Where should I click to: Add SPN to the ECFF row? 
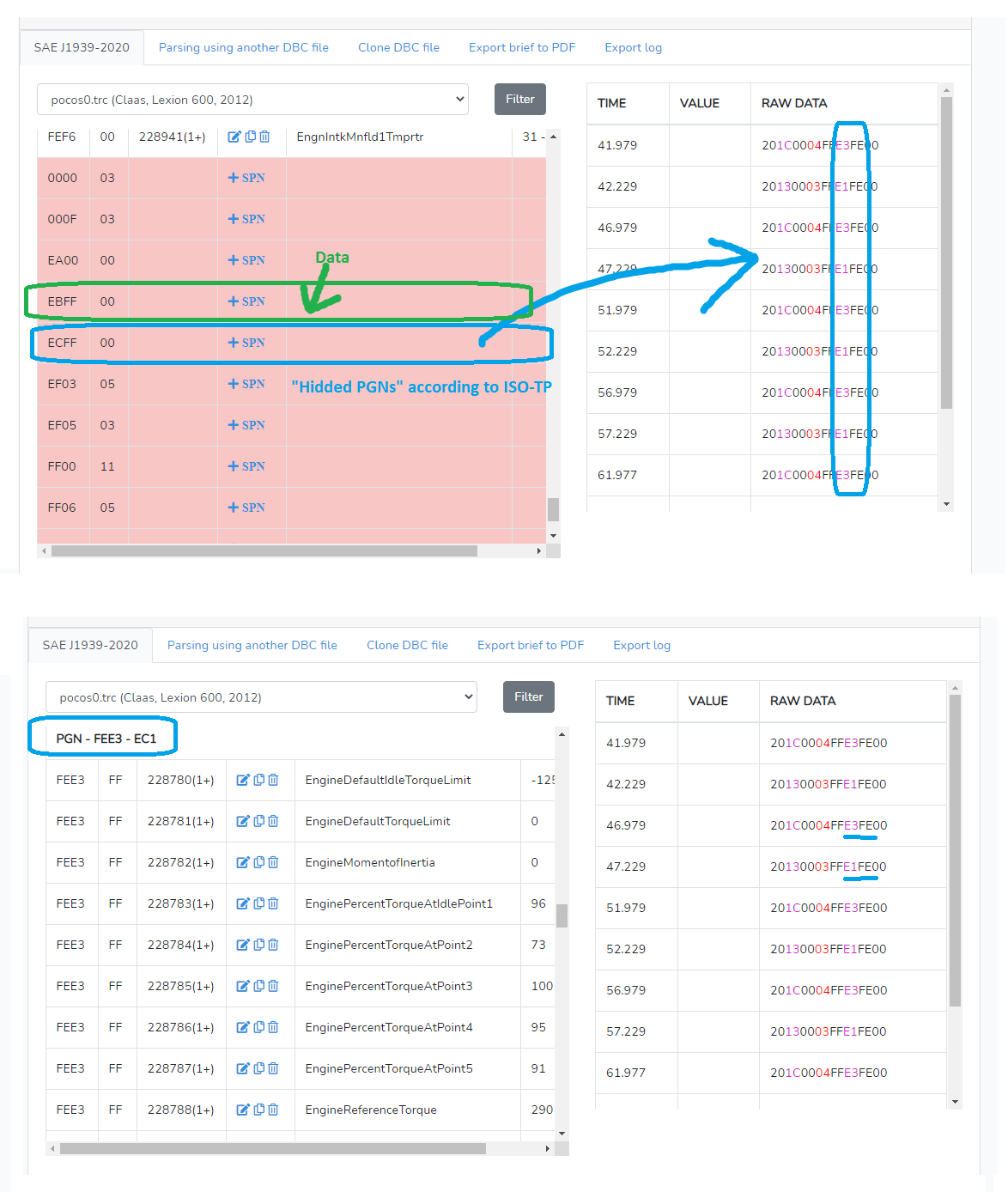coord(246,343)
